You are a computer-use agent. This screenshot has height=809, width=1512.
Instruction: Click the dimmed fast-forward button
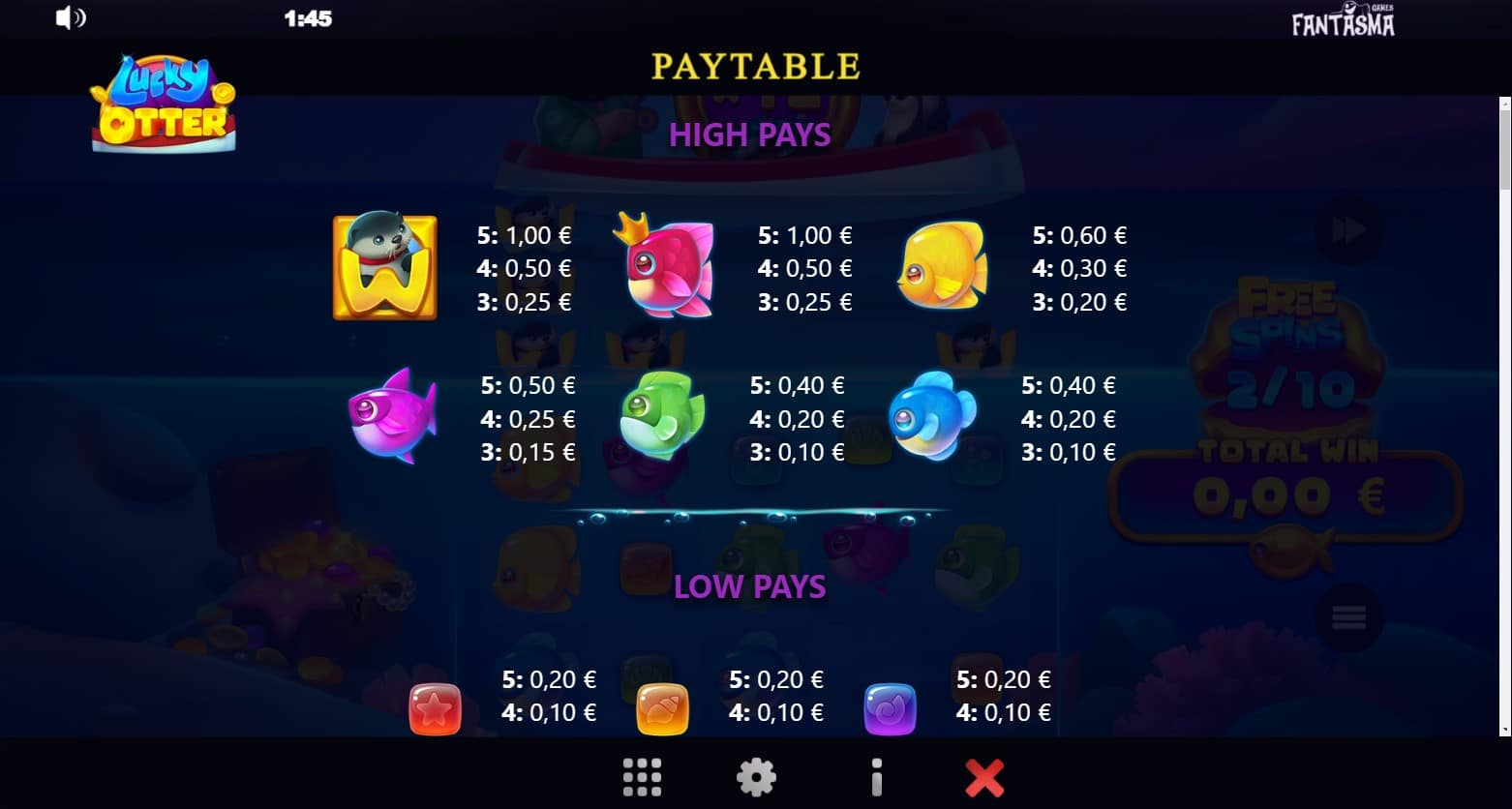[x=1348, y=230]
